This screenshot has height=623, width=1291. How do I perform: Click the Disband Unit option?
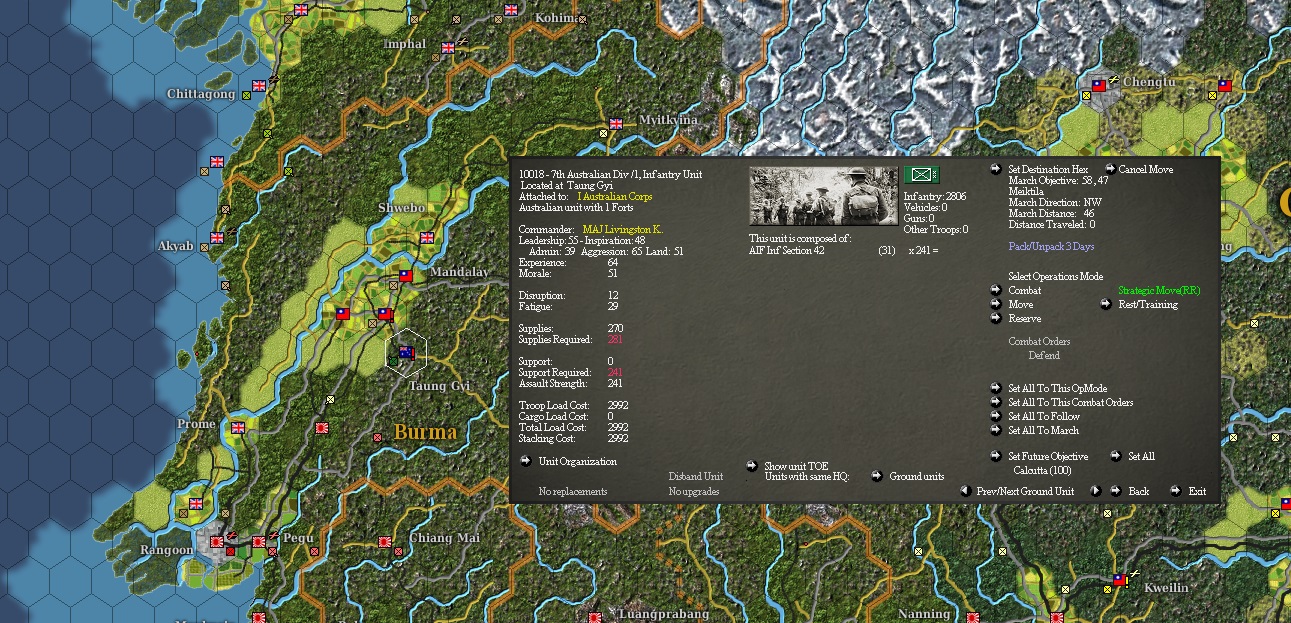tap(695, 477)
